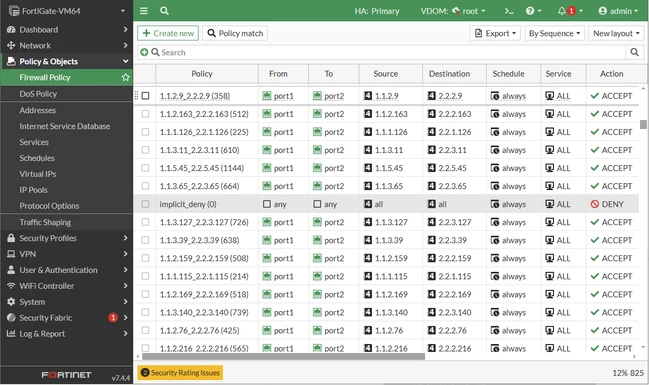Click the Dashboard gauge icon
The width and height of the screenshot is (649, 385).
pos(11,30)
